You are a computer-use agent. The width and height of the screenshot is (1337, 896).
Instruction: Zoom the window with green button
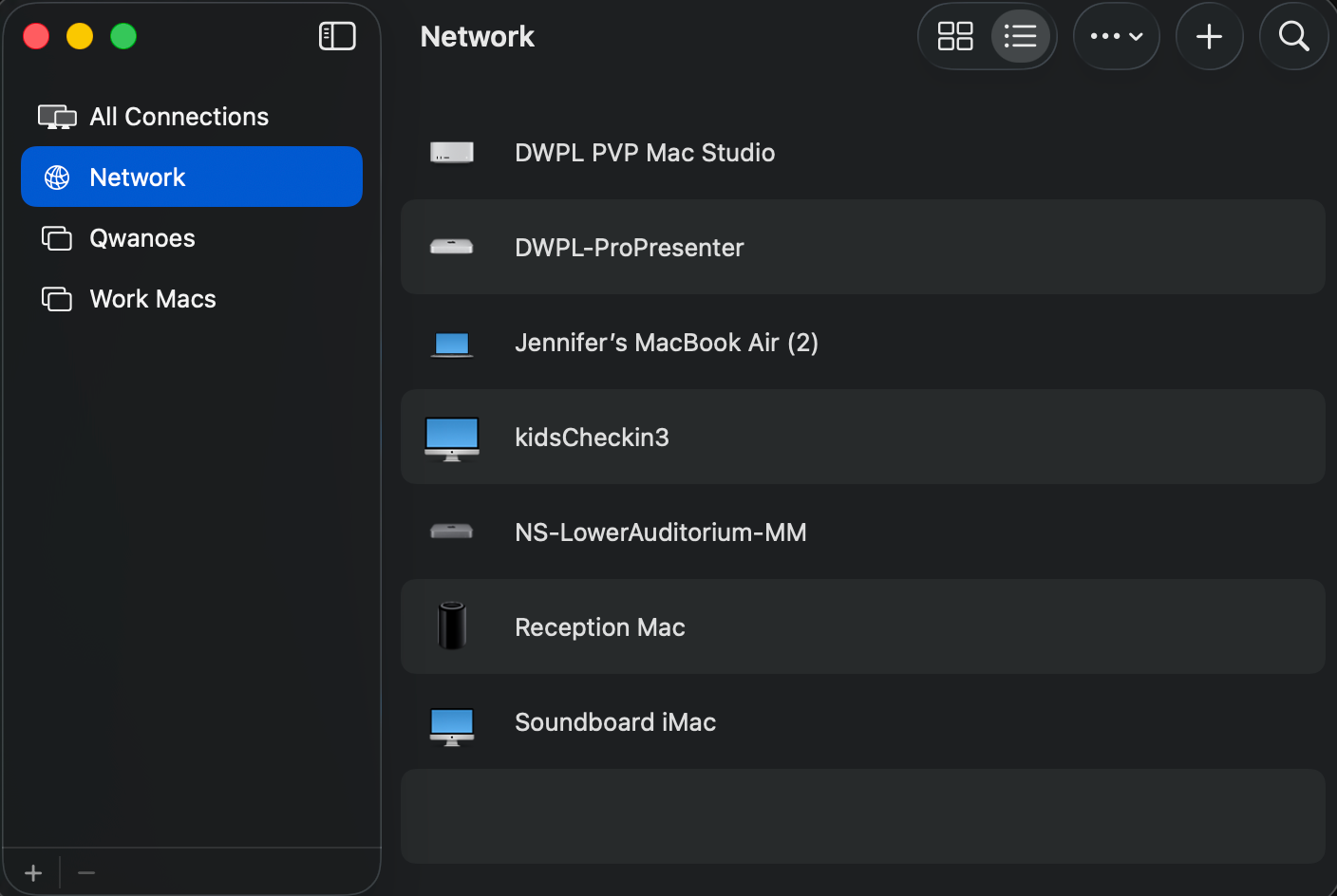point(123,36)
